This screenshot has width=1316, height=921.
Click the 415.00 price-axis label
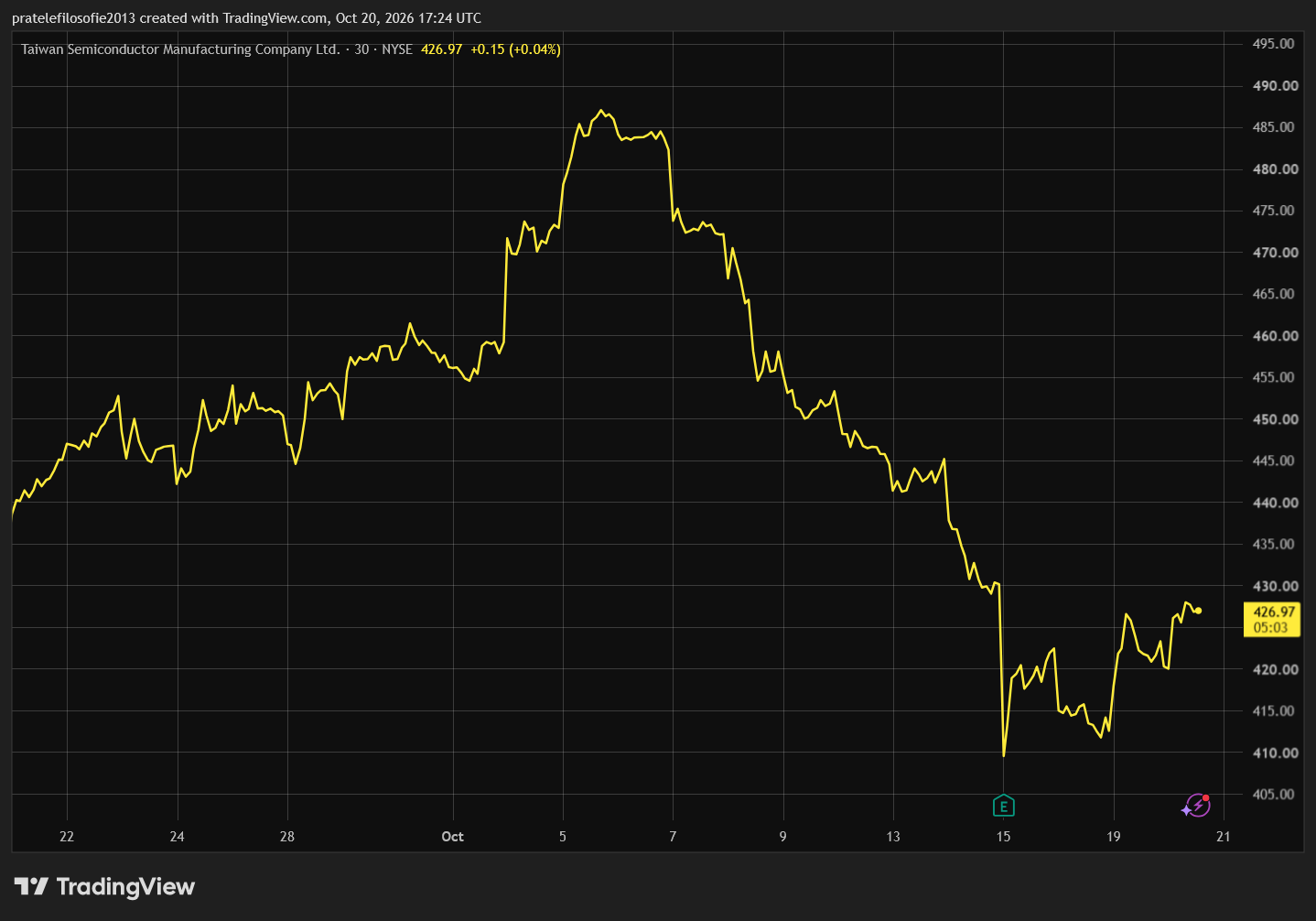coord(1274,710)
